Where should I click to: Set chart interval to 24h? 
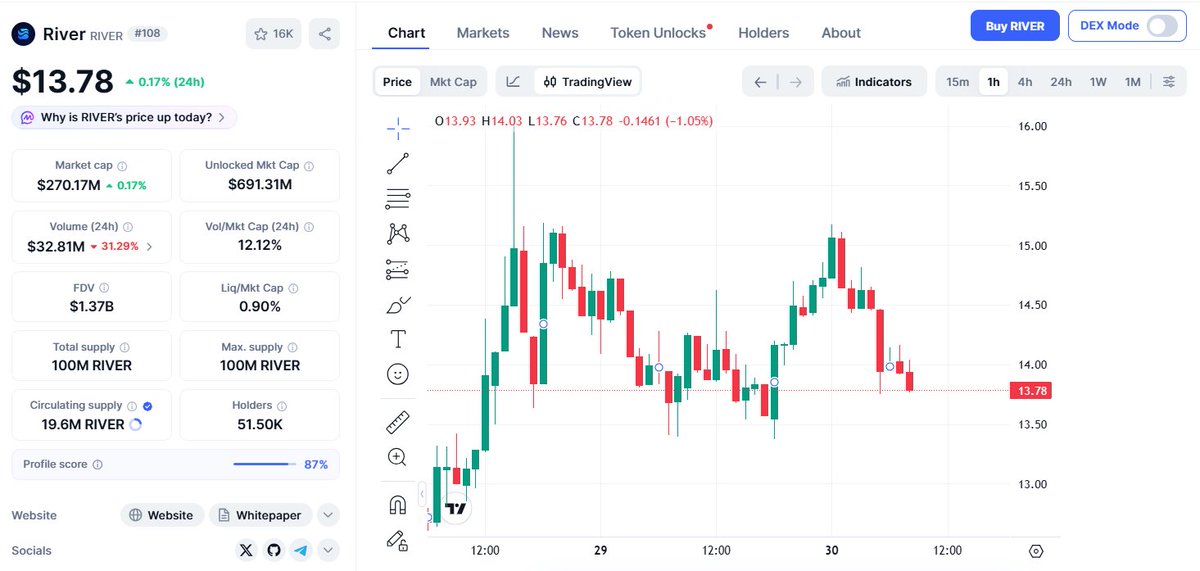(x=1061, y=82)
